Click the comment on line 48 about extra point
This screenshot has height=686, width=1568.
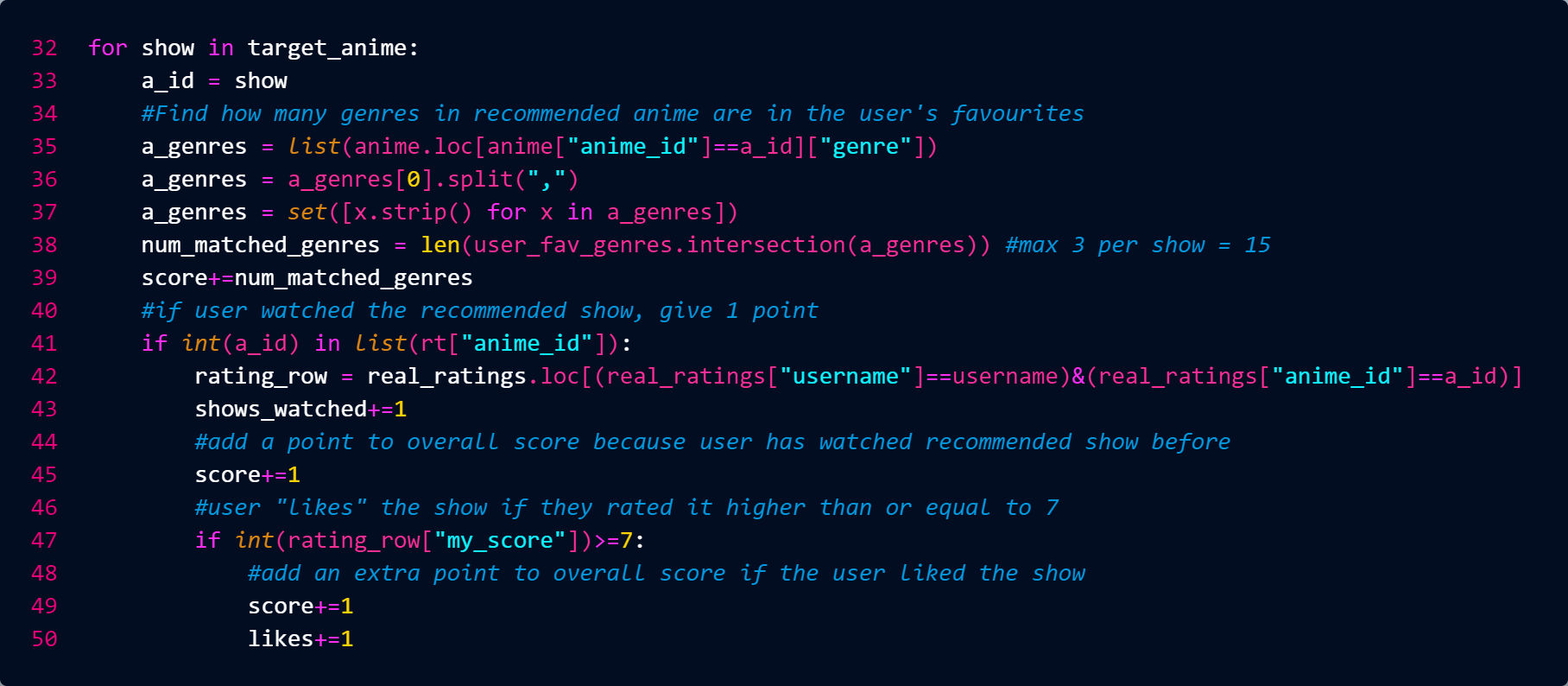point(667,573)
